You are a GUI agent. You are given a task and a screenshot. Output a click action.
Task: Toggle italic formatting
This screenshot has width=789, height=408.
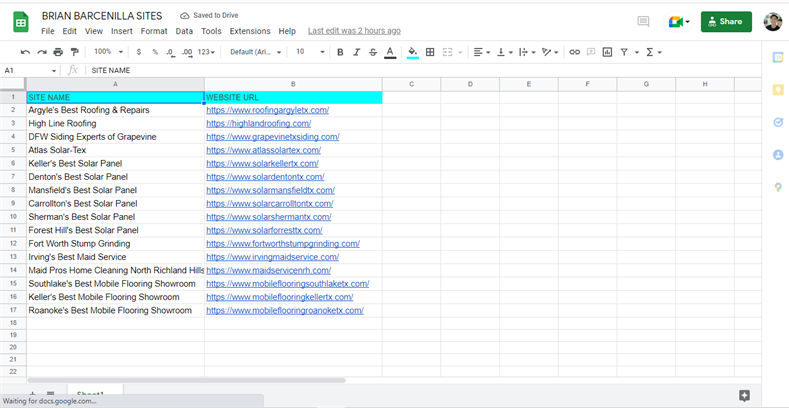[x=356, y=52]
